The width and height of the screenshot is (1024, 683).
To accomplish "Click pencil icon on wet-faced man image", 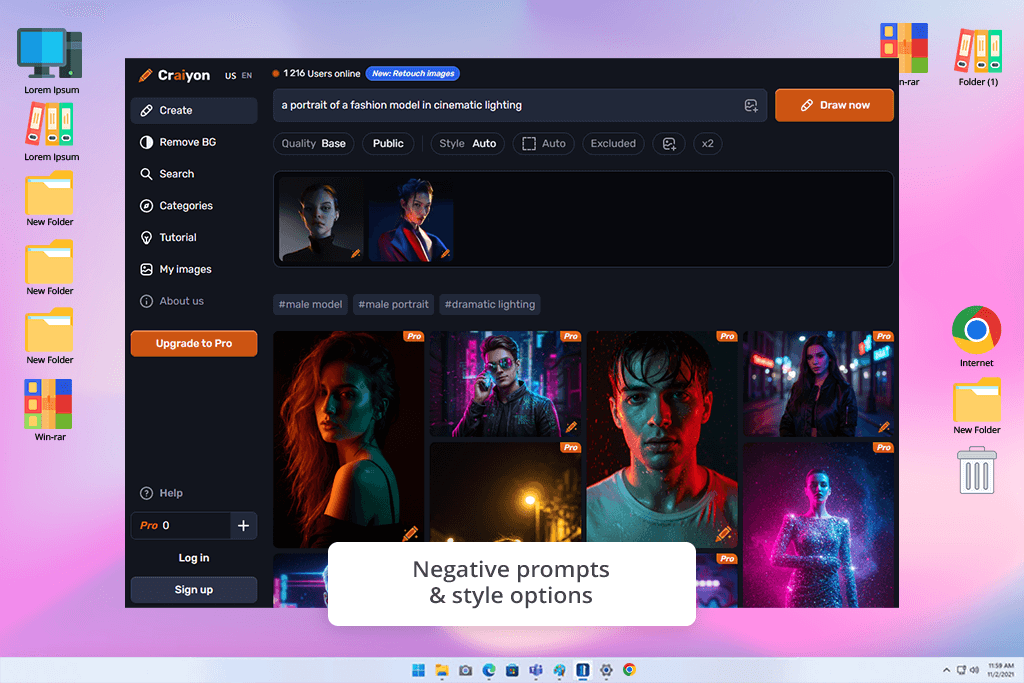I will tap(723, 533).
